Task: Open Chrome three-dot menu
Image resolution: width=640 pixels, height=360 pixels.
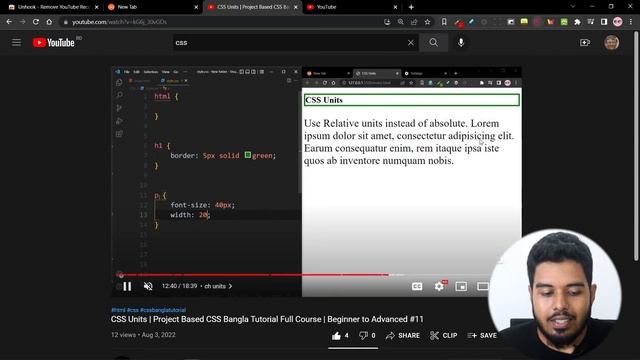Action: point(631,22)
